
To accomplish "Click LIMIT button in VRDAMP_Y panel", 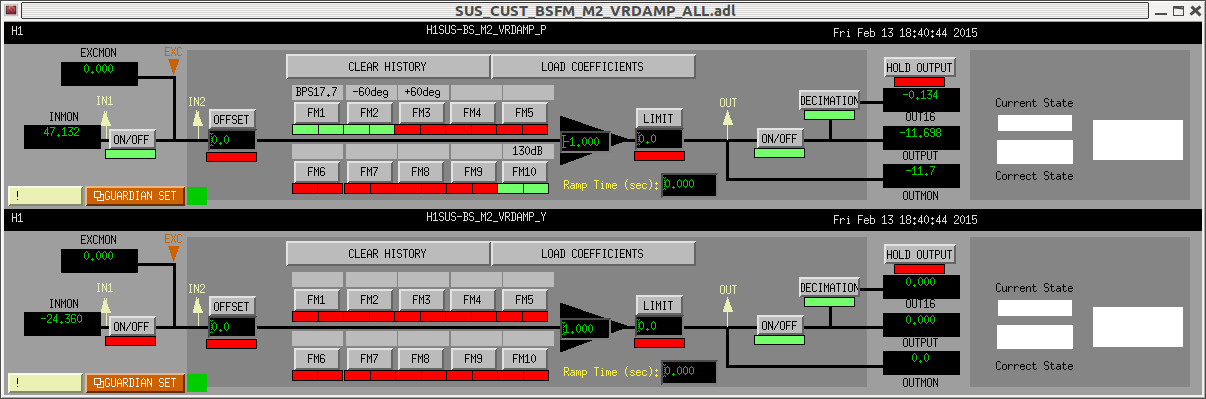I will point(659,306).
